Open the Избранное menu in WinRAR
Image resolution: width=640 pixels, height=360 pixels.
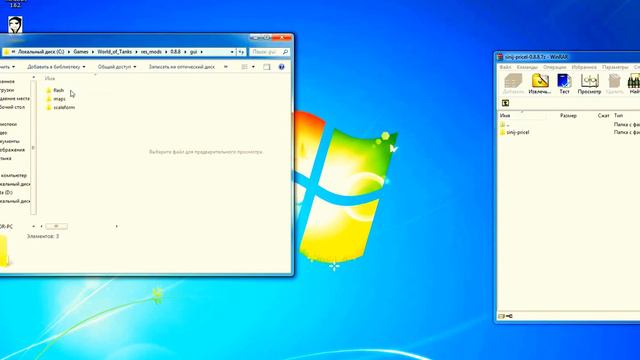click(584, 67)
